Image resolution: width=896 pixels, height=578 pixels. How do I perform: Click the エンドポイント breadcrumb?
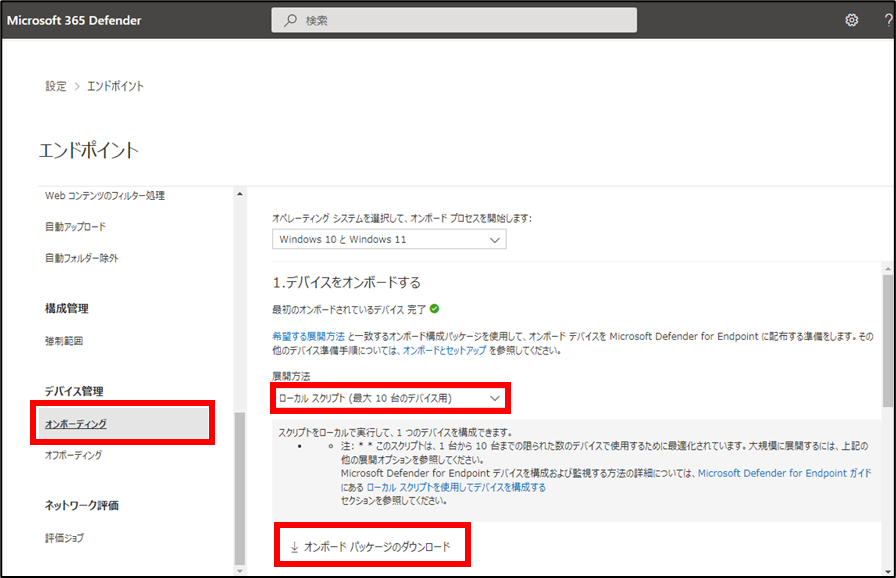(x=115, y=86)
